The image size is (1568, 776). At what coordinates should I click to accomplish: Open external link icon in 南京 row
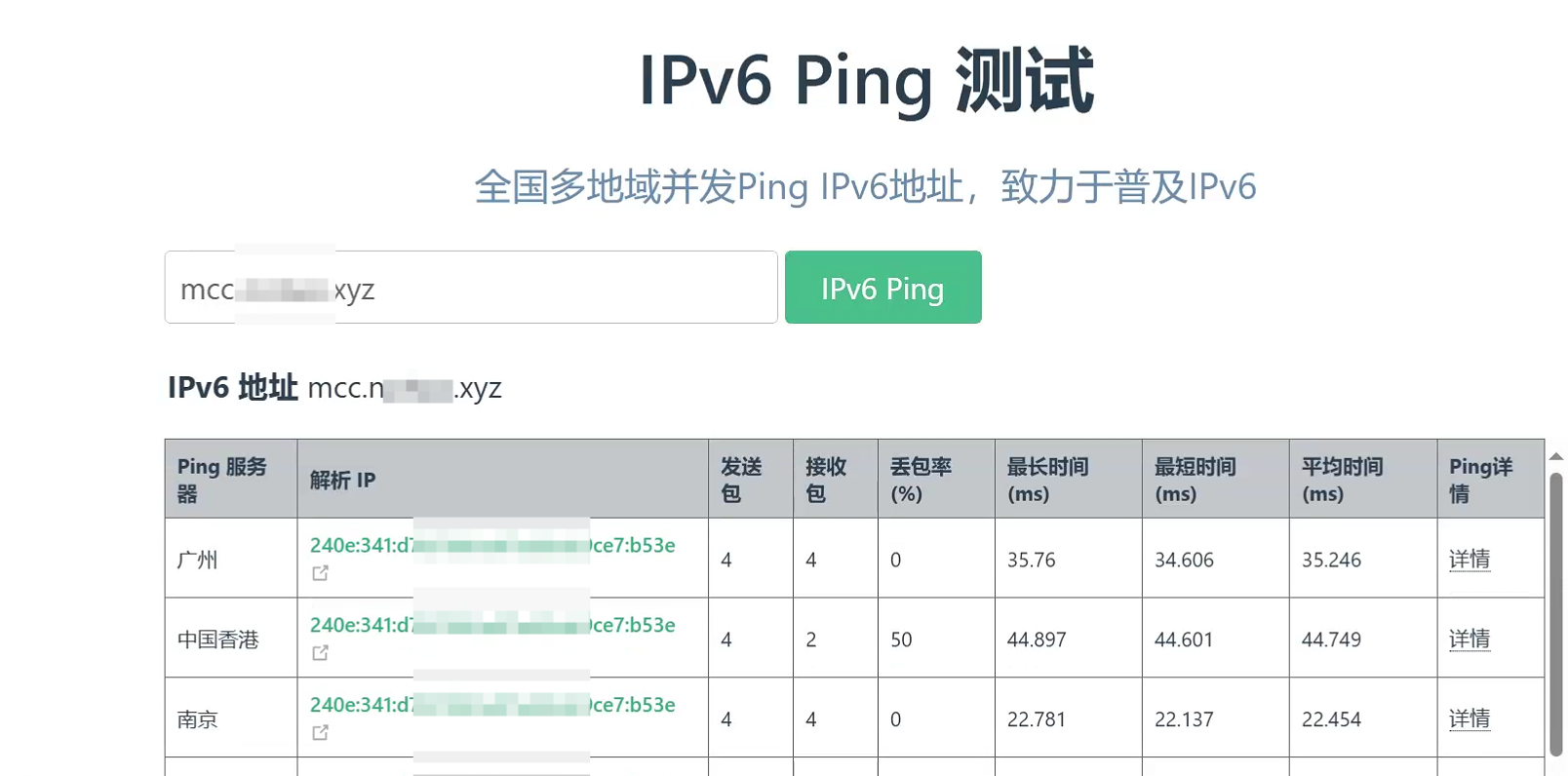click(320, 733)
